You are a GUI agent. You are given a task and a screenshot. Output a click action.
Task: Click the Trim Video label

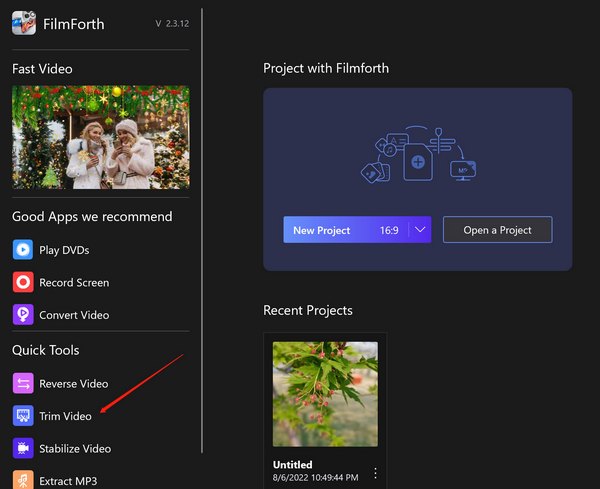[65, 416]
